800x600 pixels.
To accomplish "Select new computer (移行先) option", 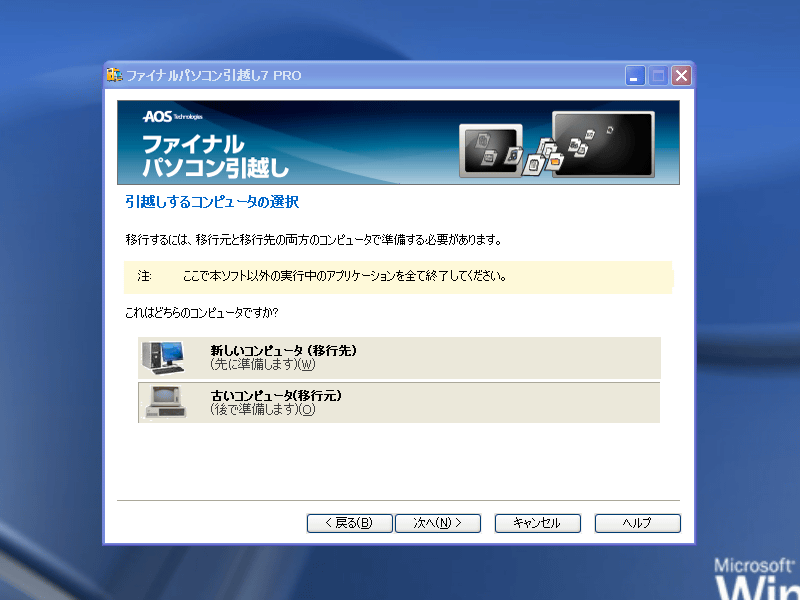I will click(399, 358).
